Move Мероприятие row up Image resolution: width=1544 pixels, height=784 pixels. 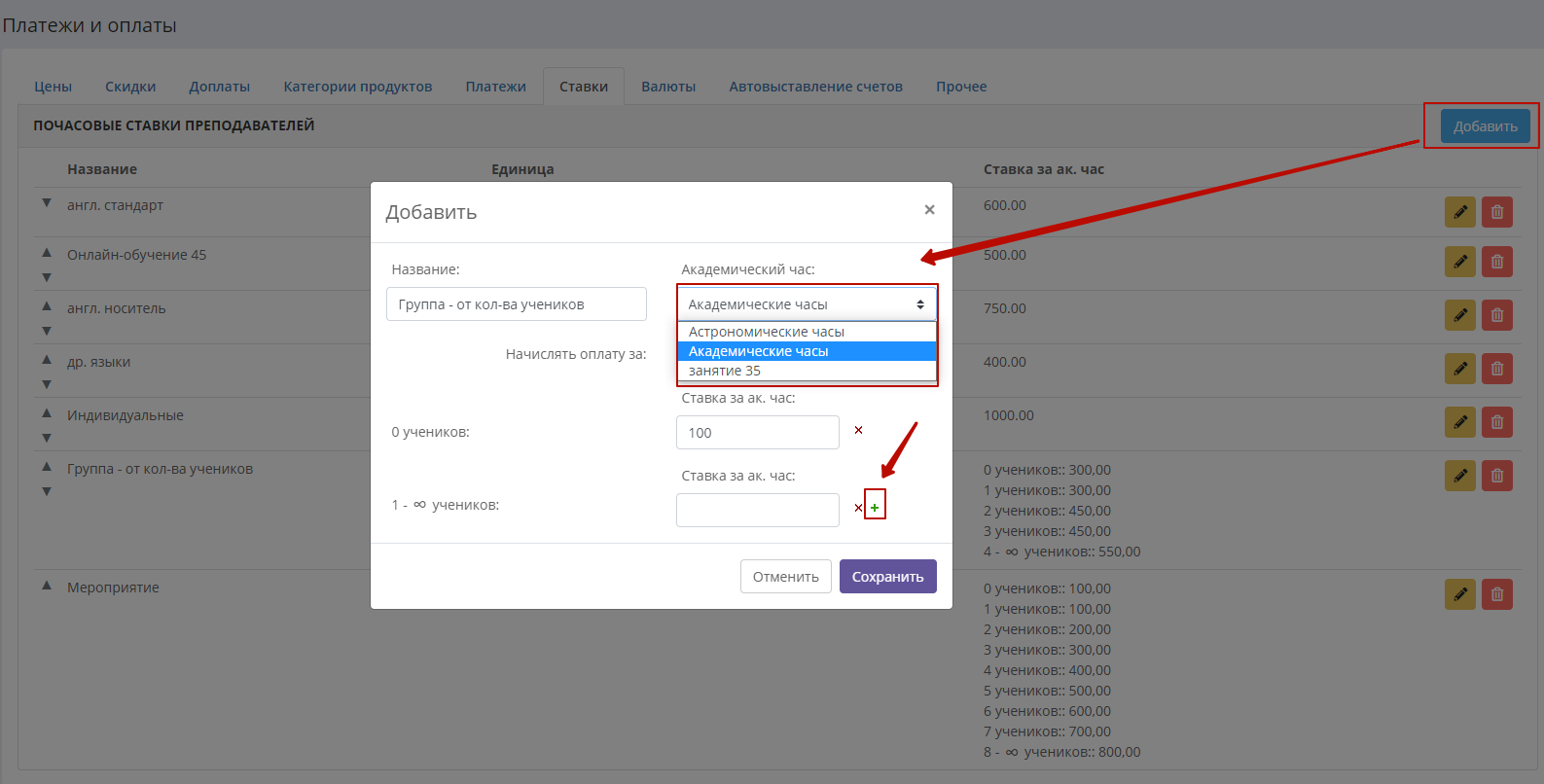coord(47,585)
